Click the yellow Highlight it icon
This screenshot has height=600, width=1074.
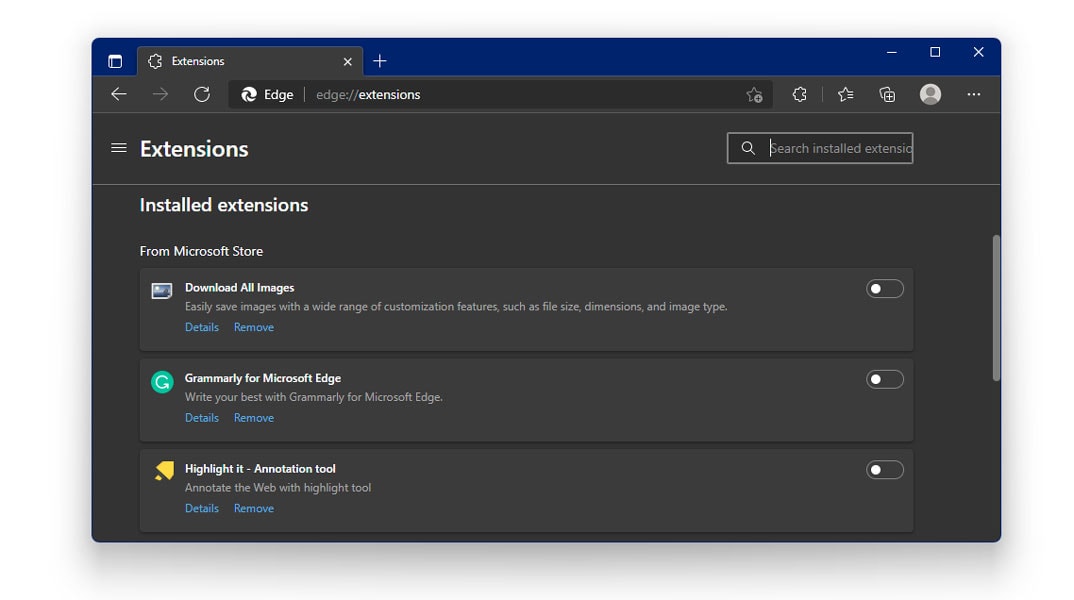(164, 471)
